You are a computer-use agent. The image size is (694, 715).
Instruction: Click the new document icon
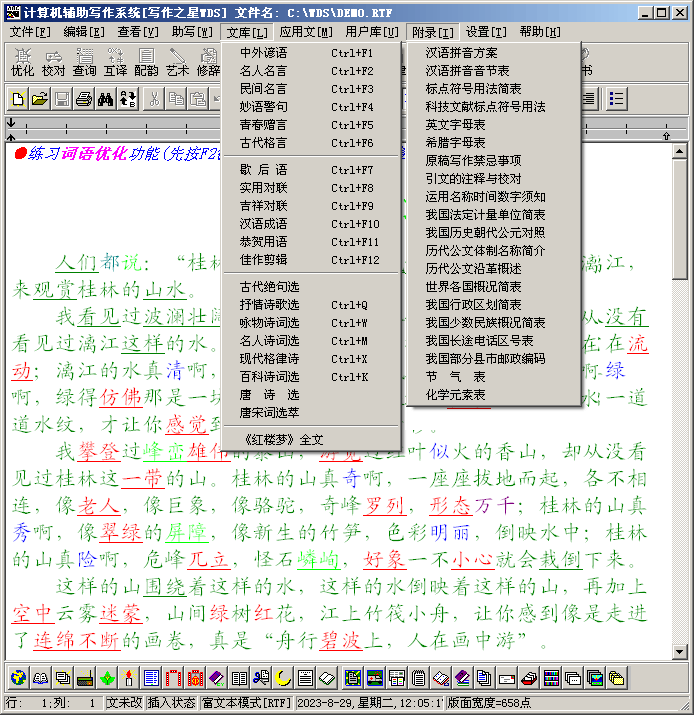tap(18, 99)
